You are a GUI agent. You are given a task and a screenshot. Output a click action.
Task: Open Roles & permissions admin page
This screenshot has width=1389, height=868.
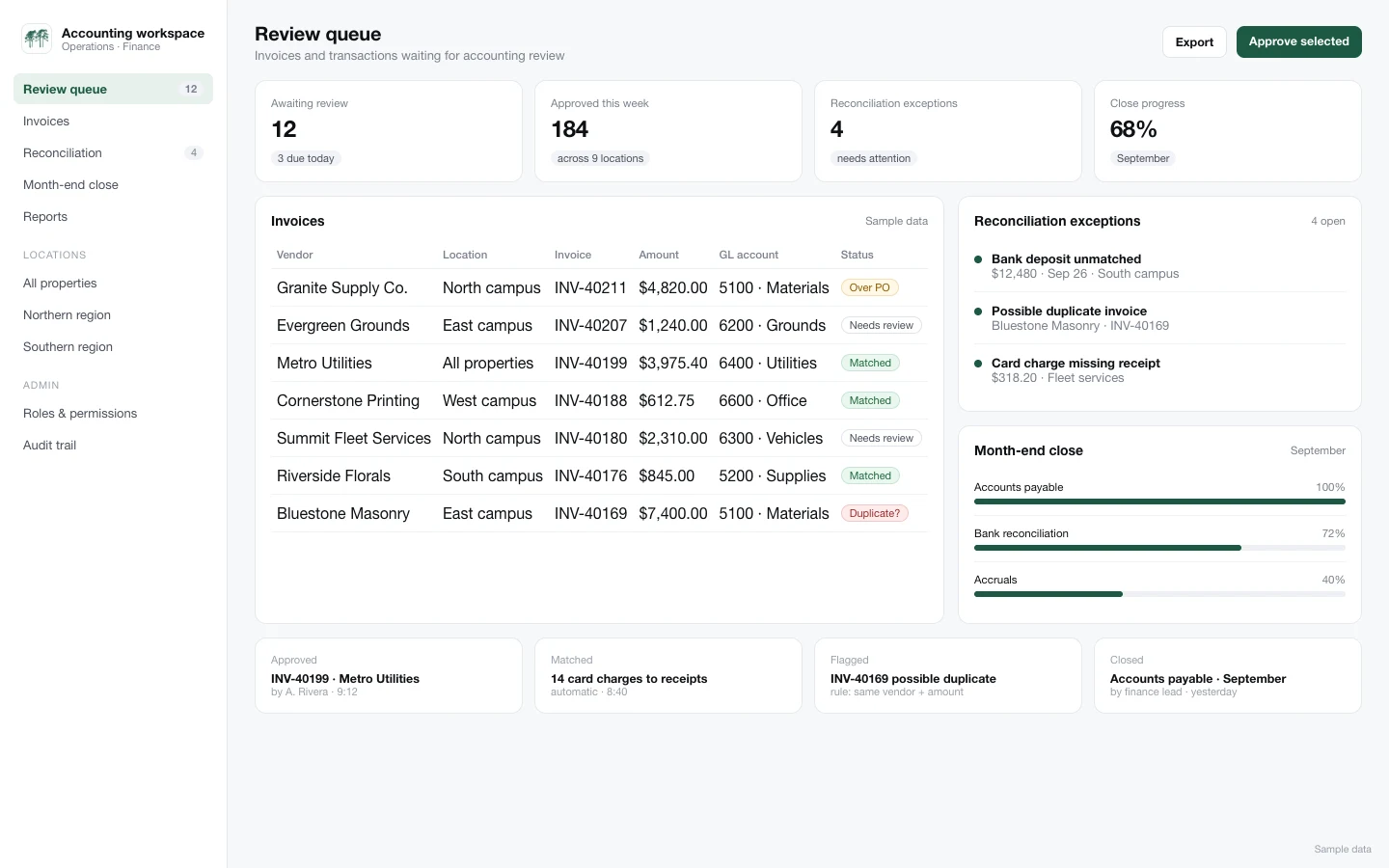click(113, 414)
